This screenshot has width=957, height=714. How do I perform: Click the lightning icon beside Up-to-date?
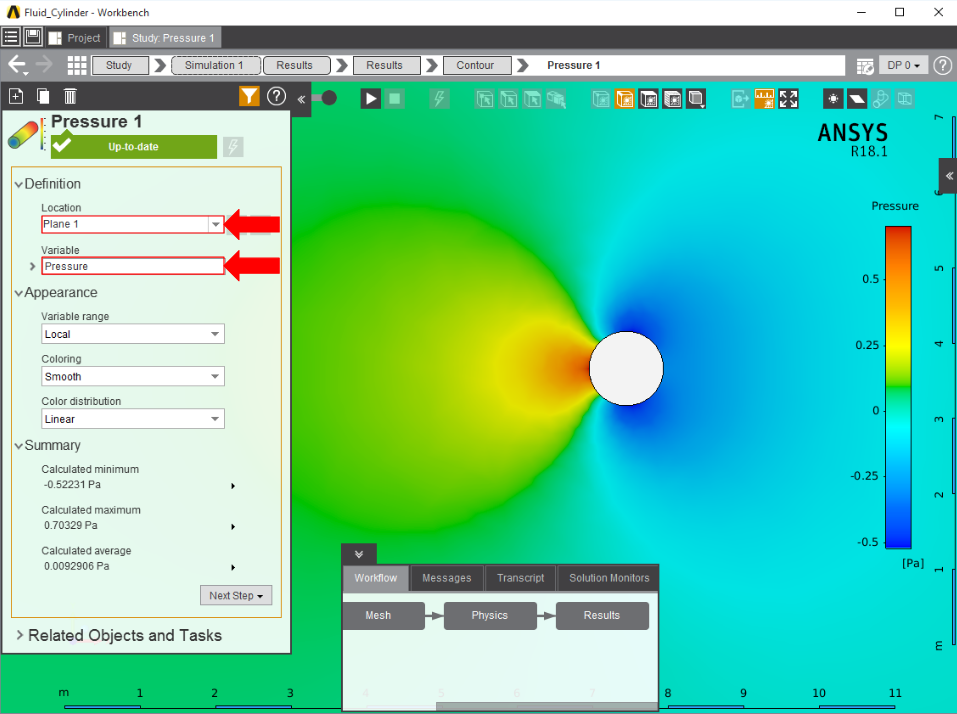(x=233, y=146)
